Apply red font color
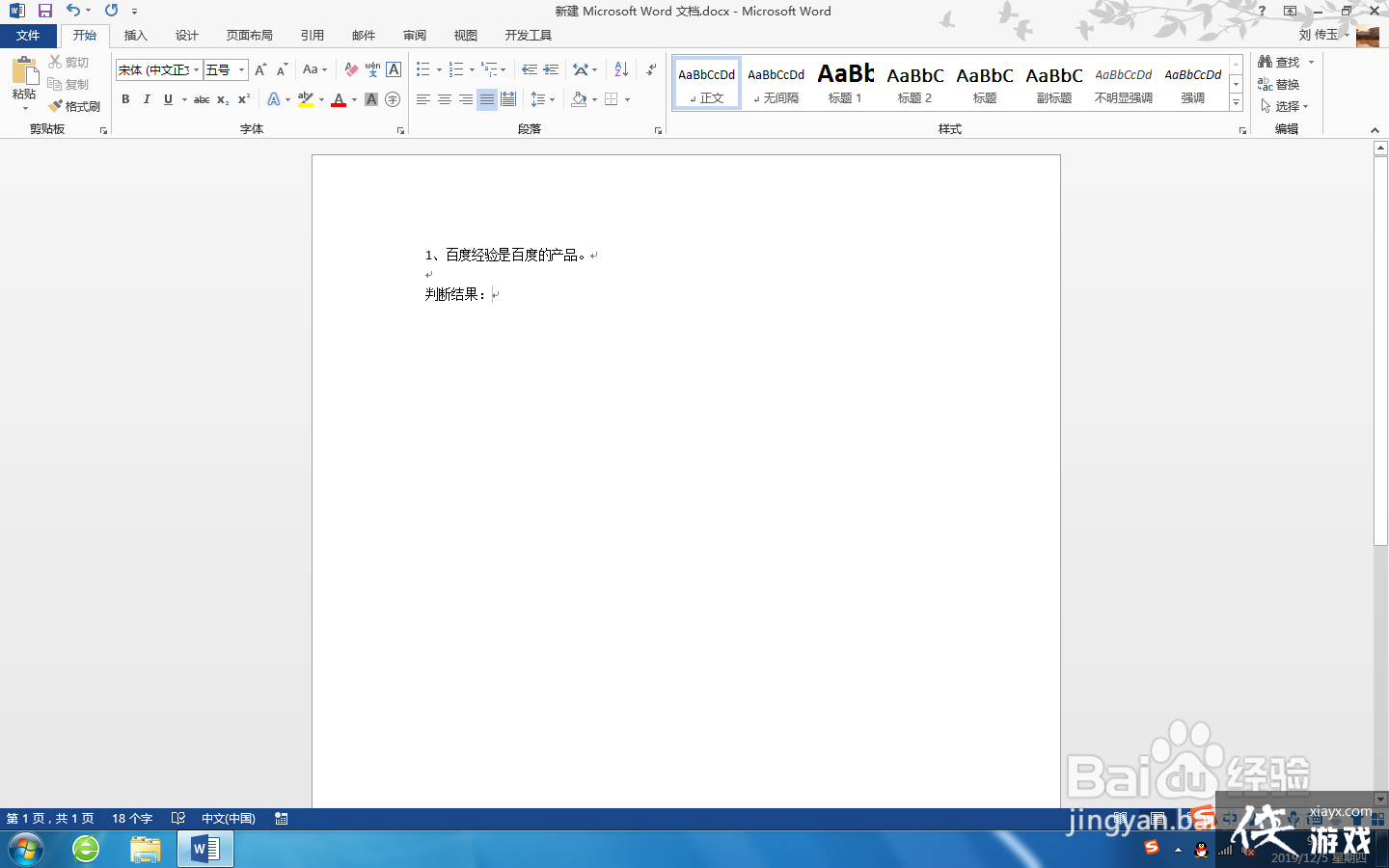Image resolution: width=1389 pixels, height=868 pixels. tap(339, 99)
